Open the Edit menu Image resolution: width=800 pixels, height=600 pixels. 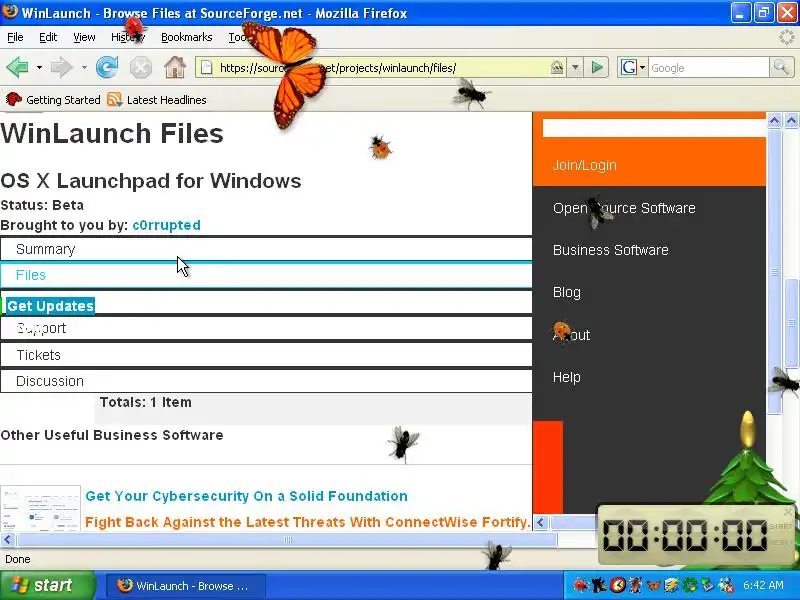click(x=48, y=37)
